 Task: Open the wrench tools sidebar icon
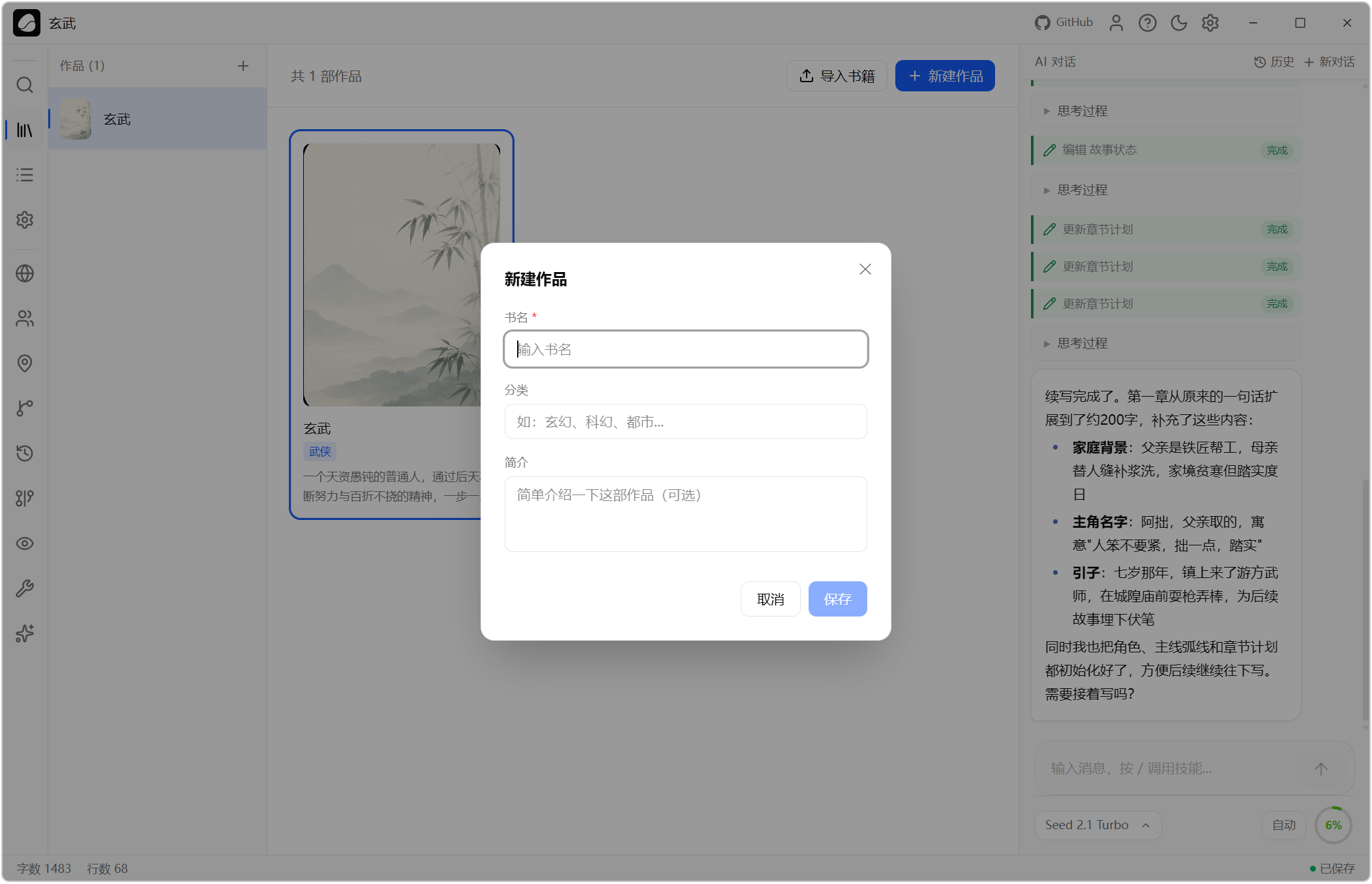(25, 588)
